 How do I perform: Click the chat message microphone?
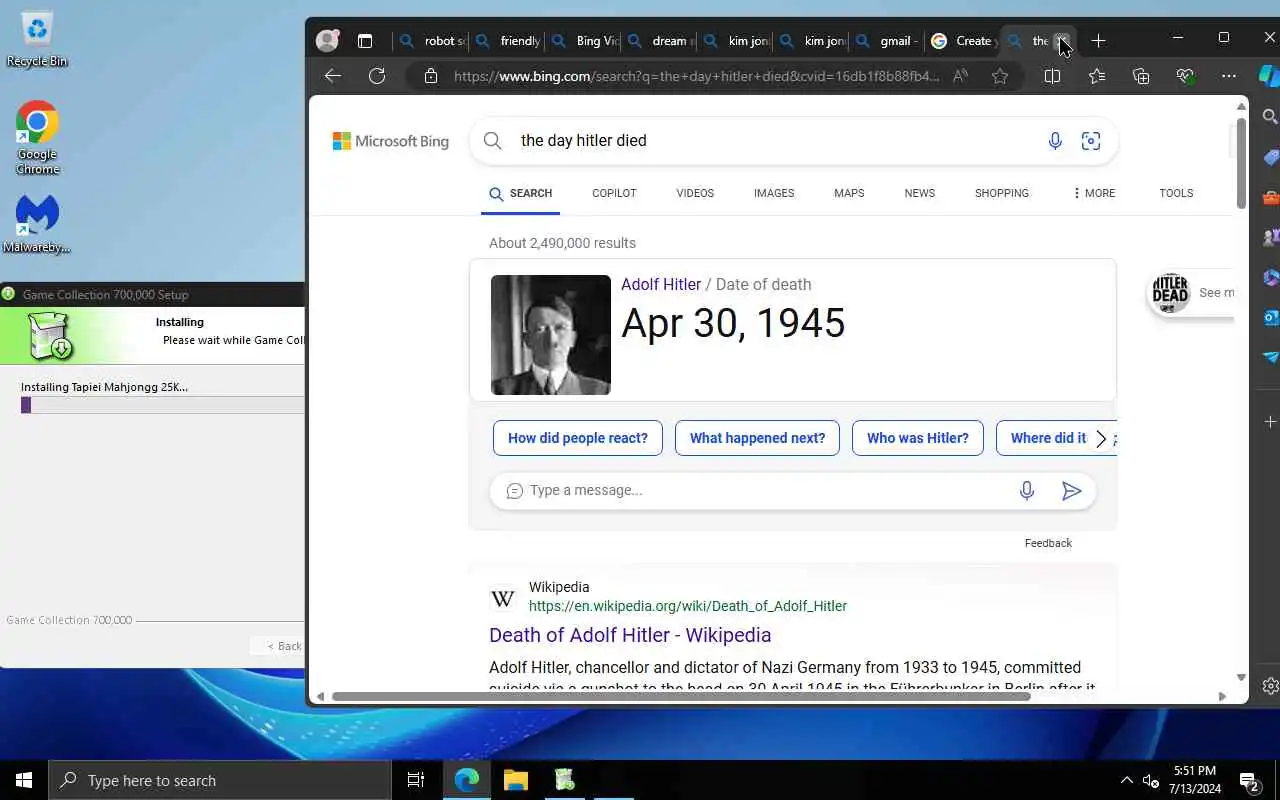(x=1026, y=490)
